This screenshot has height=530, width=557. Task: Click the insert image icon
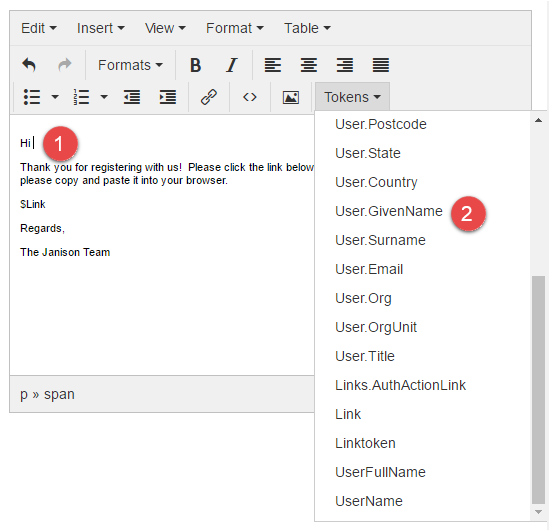(291, 97)
